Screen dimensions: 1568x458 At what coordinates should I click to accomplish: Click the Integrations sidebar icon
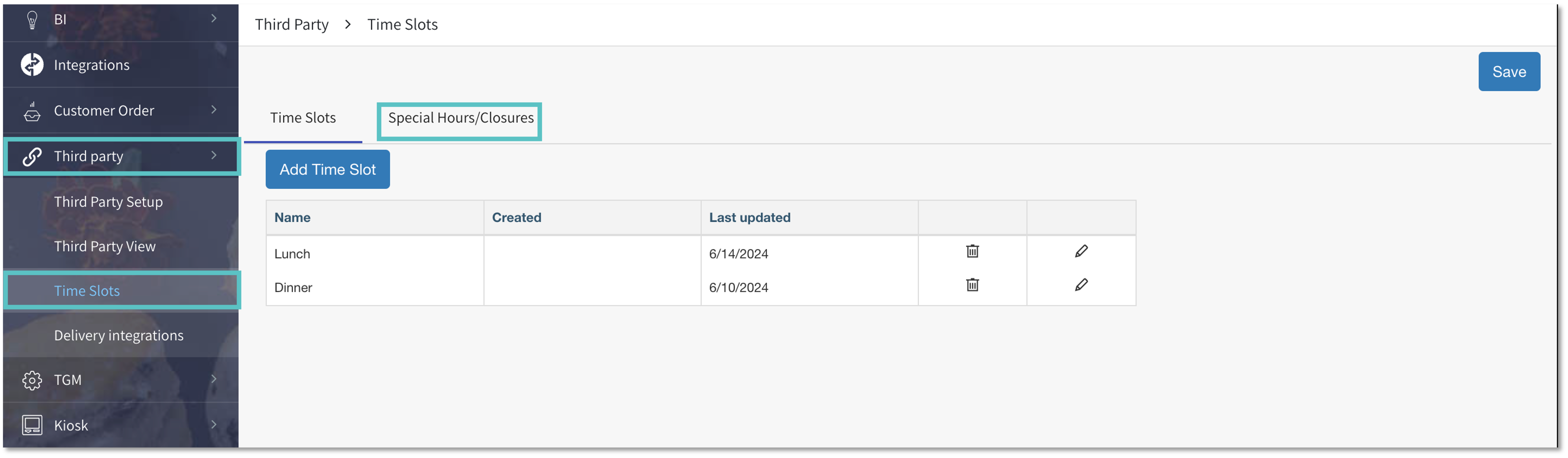tap(32, 65)
